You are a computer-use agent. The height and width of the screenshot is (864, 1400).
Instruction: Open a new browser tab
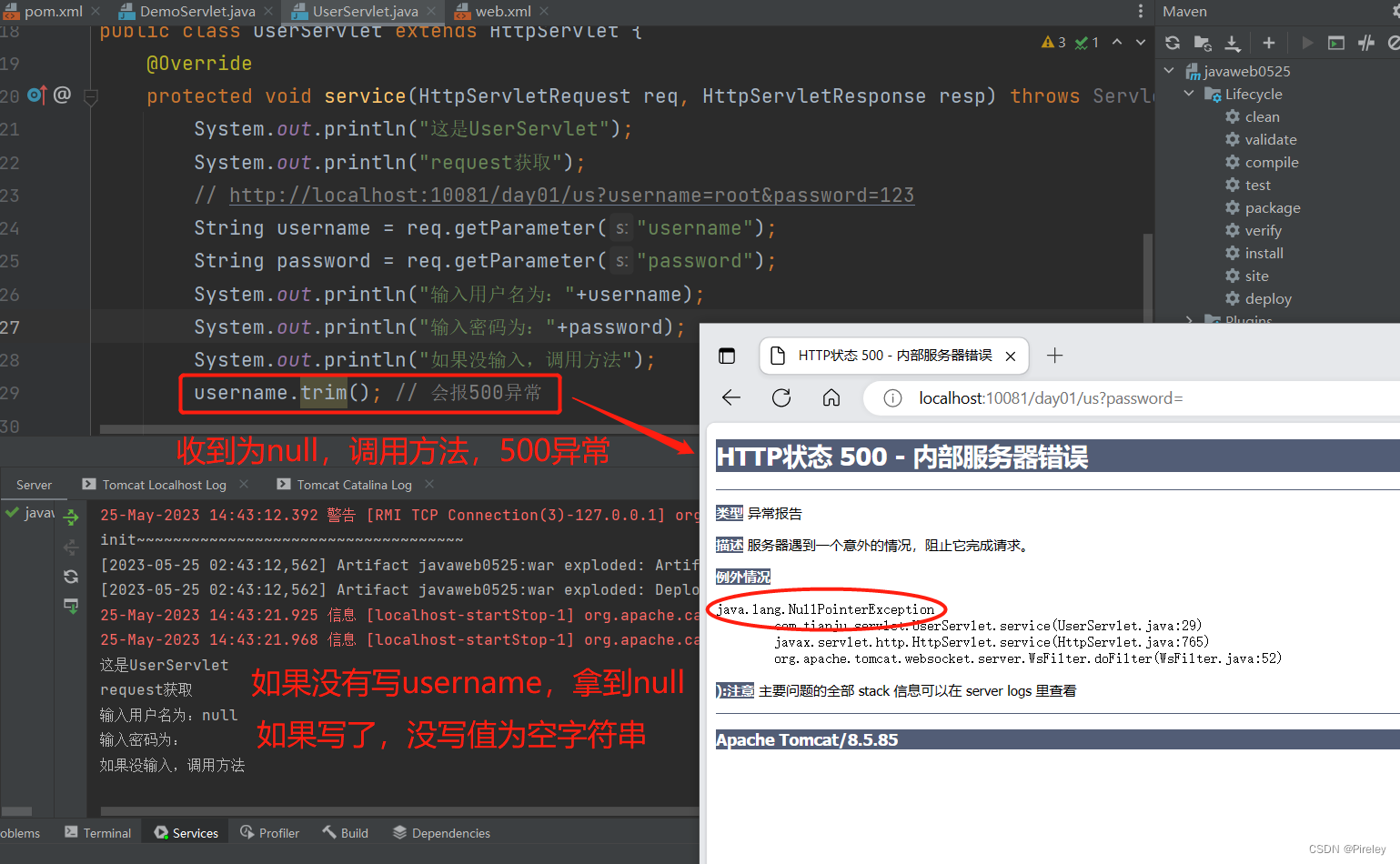pyautogui.click(x=1055, y=356)
